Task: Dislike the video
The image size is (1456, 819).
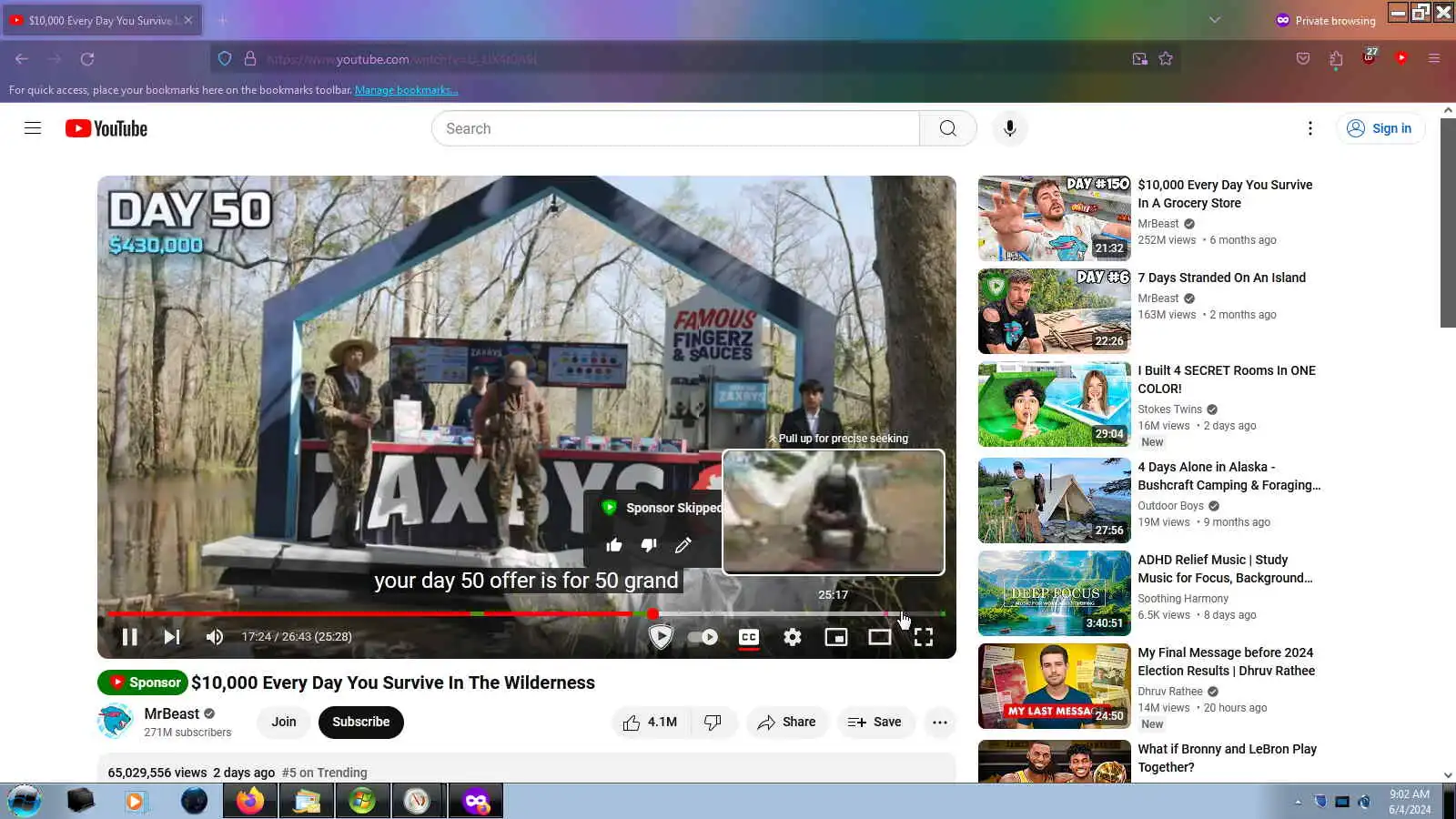Action: (713, 723)
